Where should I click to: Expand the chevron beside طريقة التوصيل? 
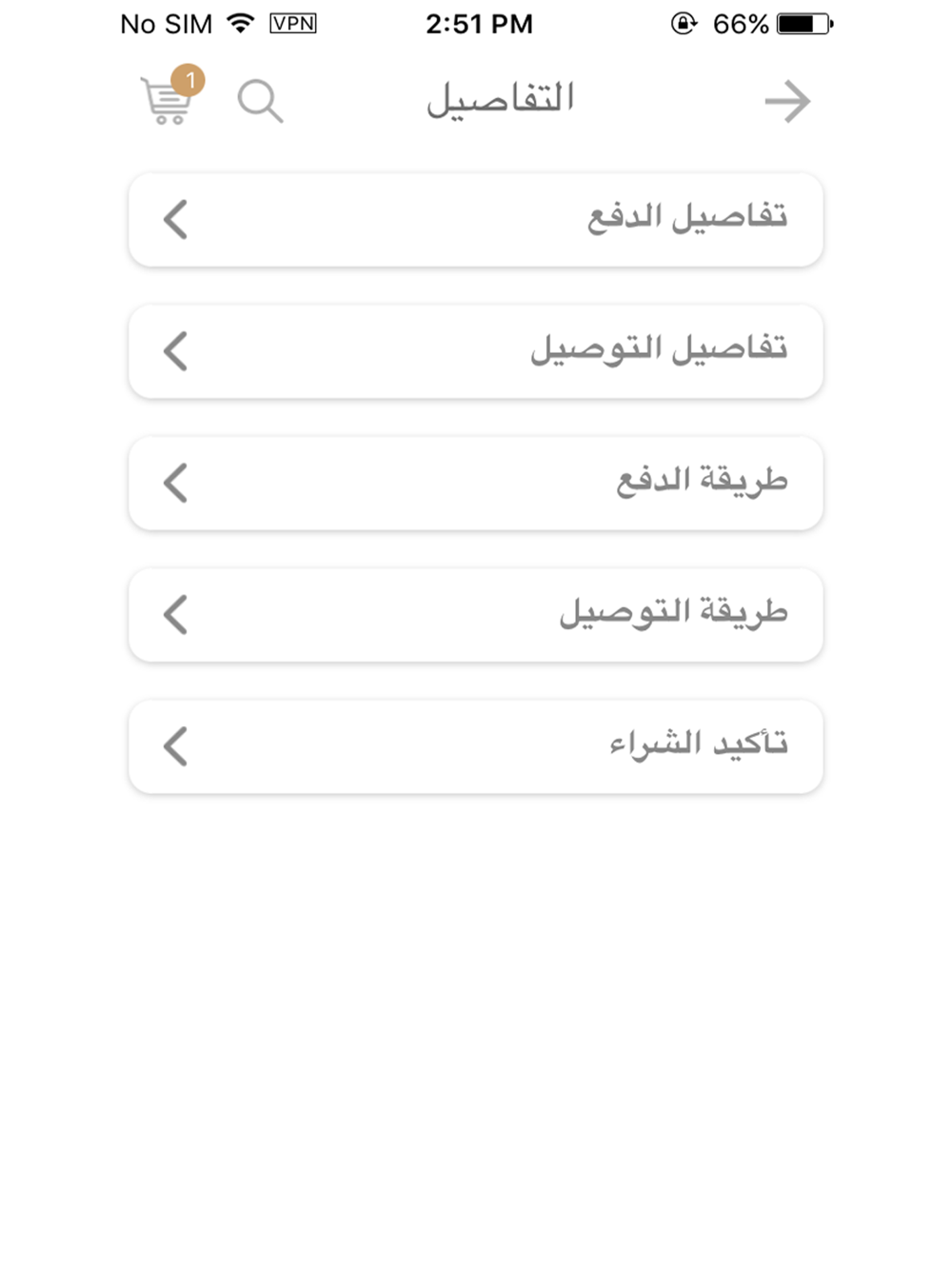click(x=176, y=614)
